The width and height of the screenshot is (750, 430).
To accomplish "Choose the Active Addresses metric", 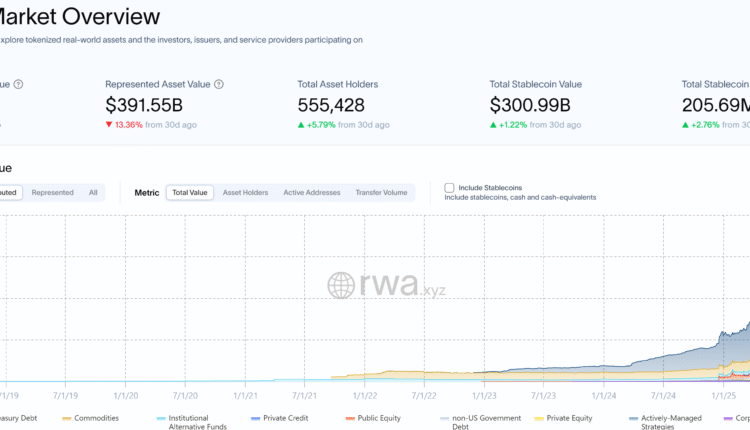I will 311,192.
